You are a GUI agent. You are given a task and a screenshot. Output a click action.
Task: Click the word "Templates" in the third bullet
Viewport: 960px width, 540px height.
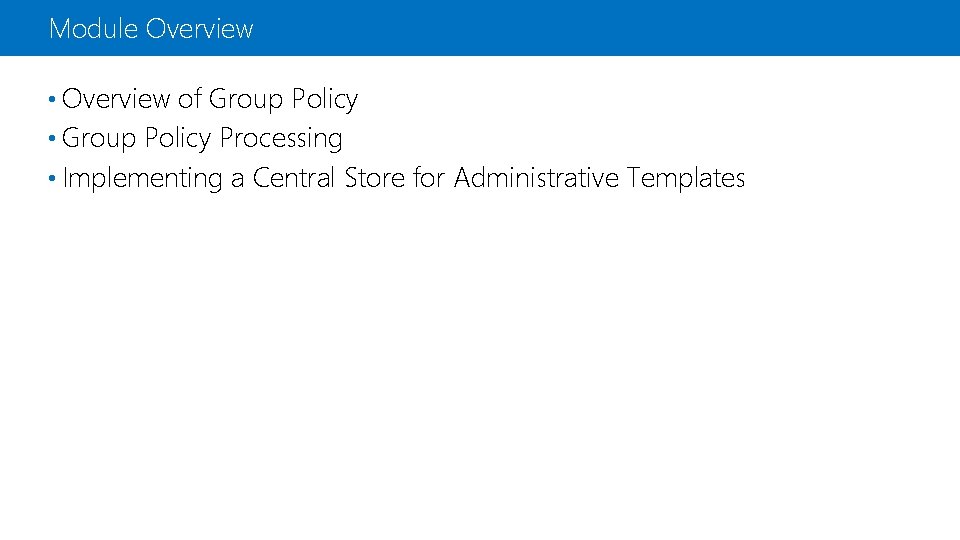(x=686, y=179)
